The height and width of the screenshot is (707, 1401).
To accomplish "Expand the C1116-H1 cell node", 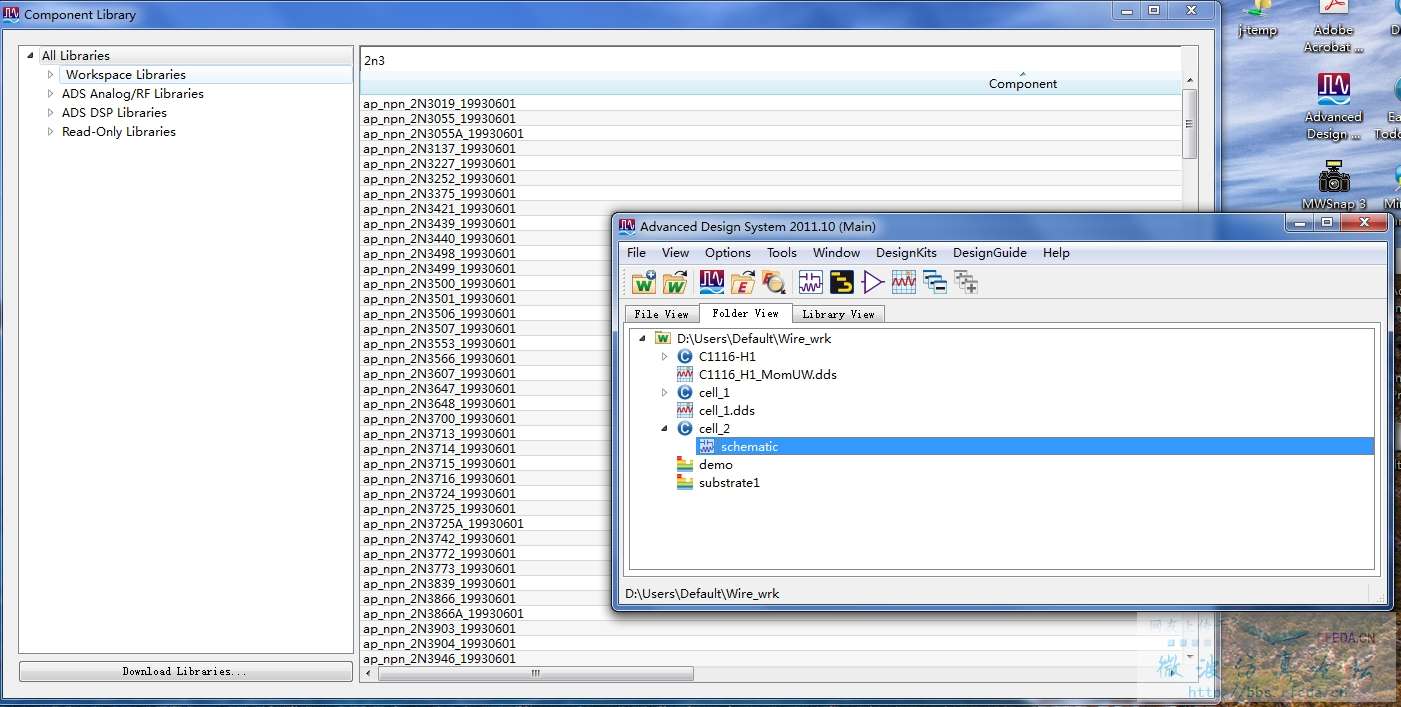I will click(664, 357).
